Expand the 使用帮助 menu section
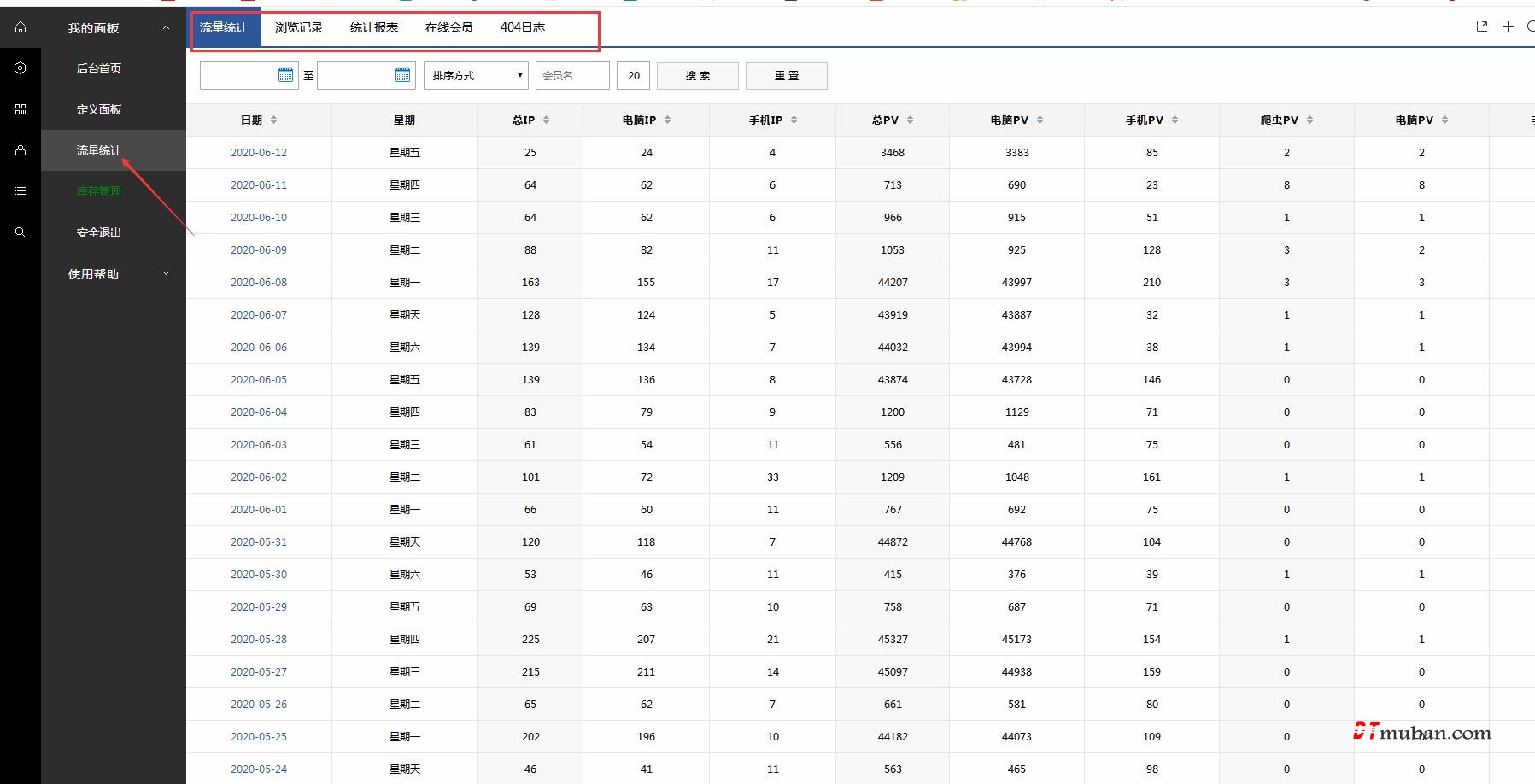Screen dimensions: 1535x784 pos(166,274)
